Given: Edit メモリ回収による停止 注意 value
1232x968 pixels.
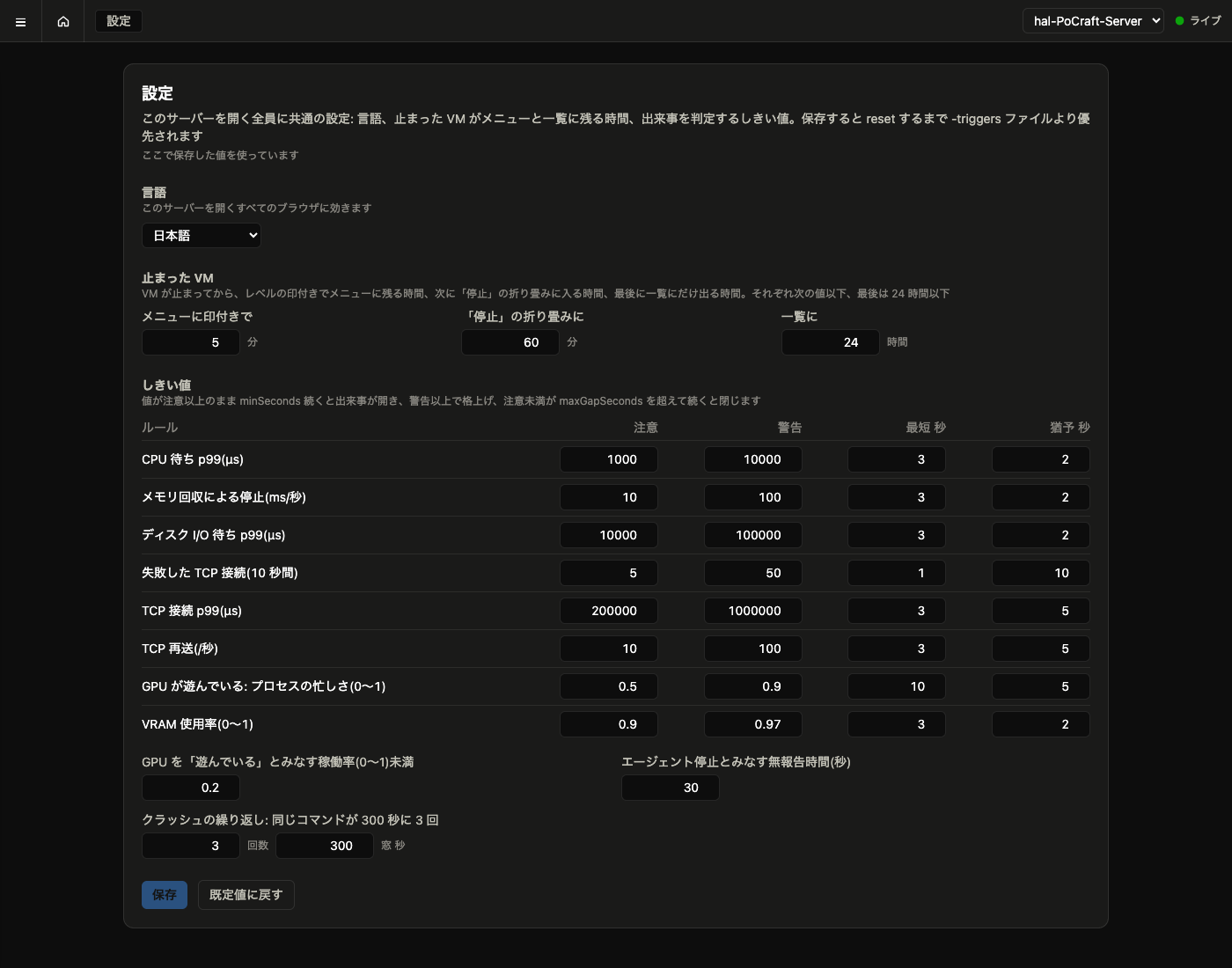Looking at the screenshot, I should [609, 497].
